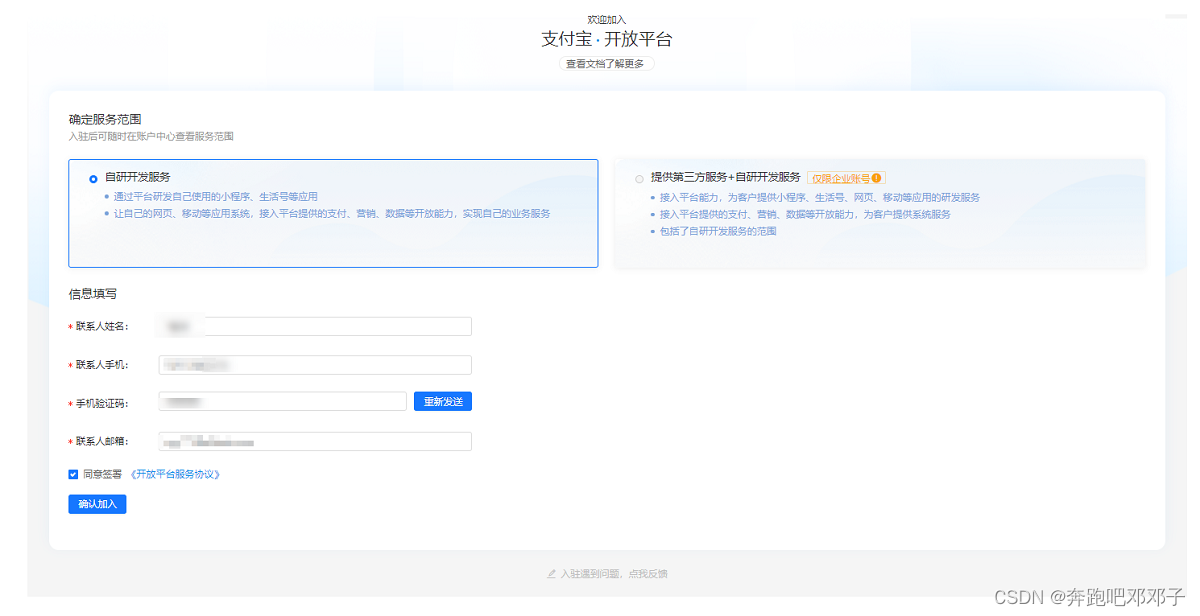Select the 自研开发服务 radio button
This screenshot has width=1200, height=616.
pos(93,179)
